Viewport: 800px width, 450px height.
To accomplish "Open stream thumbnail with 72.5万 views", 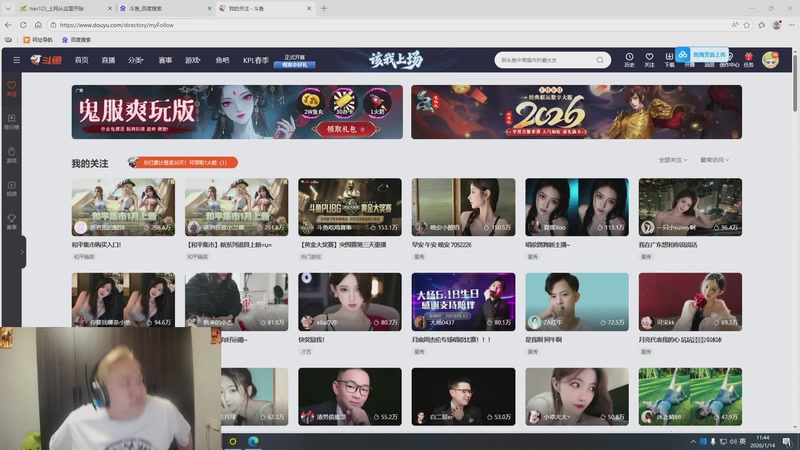I will [577, 302].
